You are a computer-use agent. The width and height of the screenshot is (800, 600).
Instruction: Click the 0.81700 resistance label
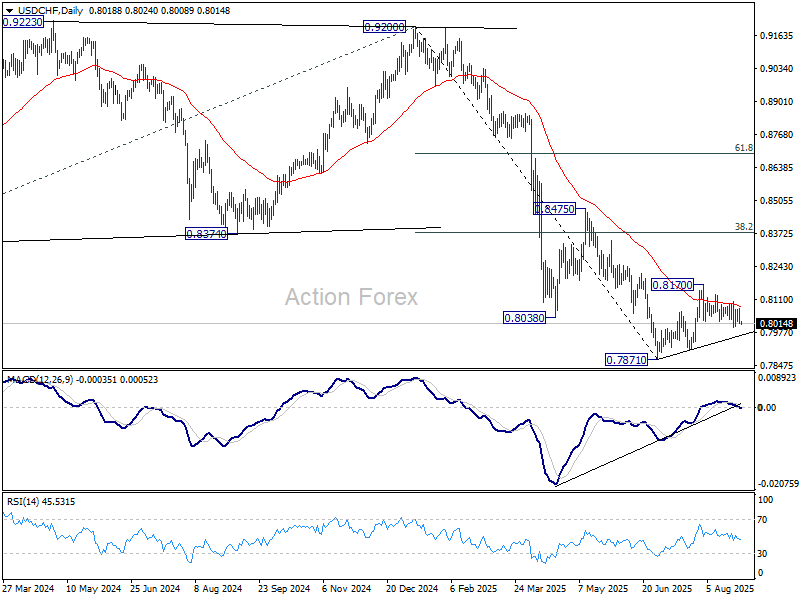[x=671, y=285]
